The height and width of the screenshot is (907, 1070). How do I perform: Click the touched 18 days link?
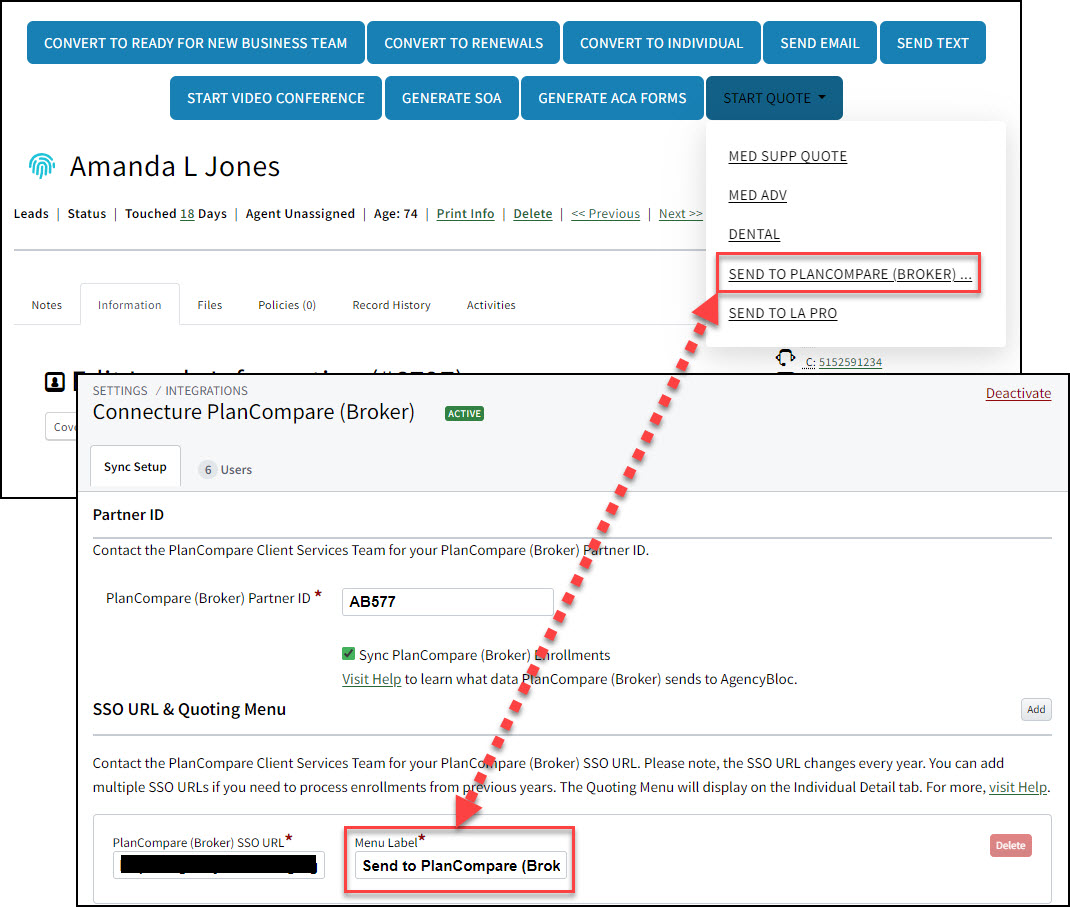(x=187, y=214)
